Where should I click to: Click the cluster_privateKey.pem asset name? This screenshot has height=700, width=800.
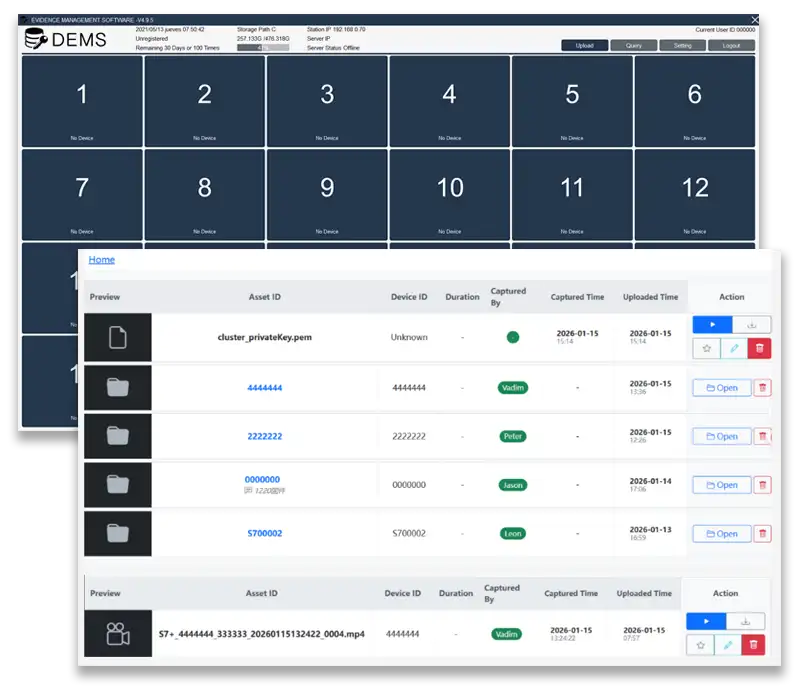click(265, 337)
